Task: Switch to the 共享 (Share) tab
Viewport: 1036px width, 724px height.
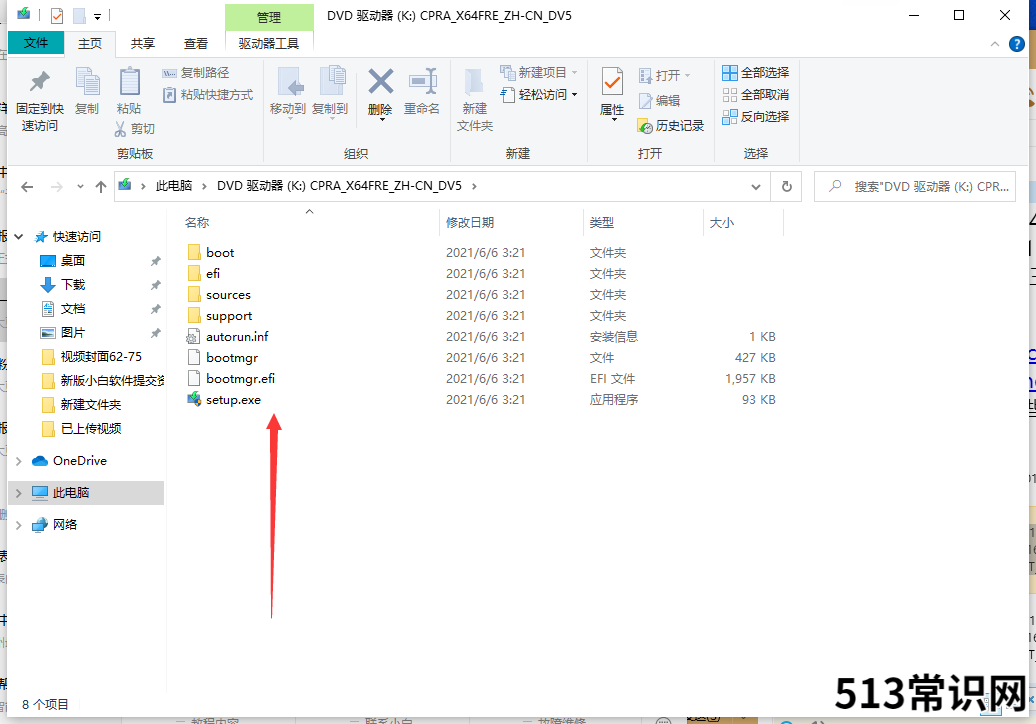Action: click(x=143, y=44)
